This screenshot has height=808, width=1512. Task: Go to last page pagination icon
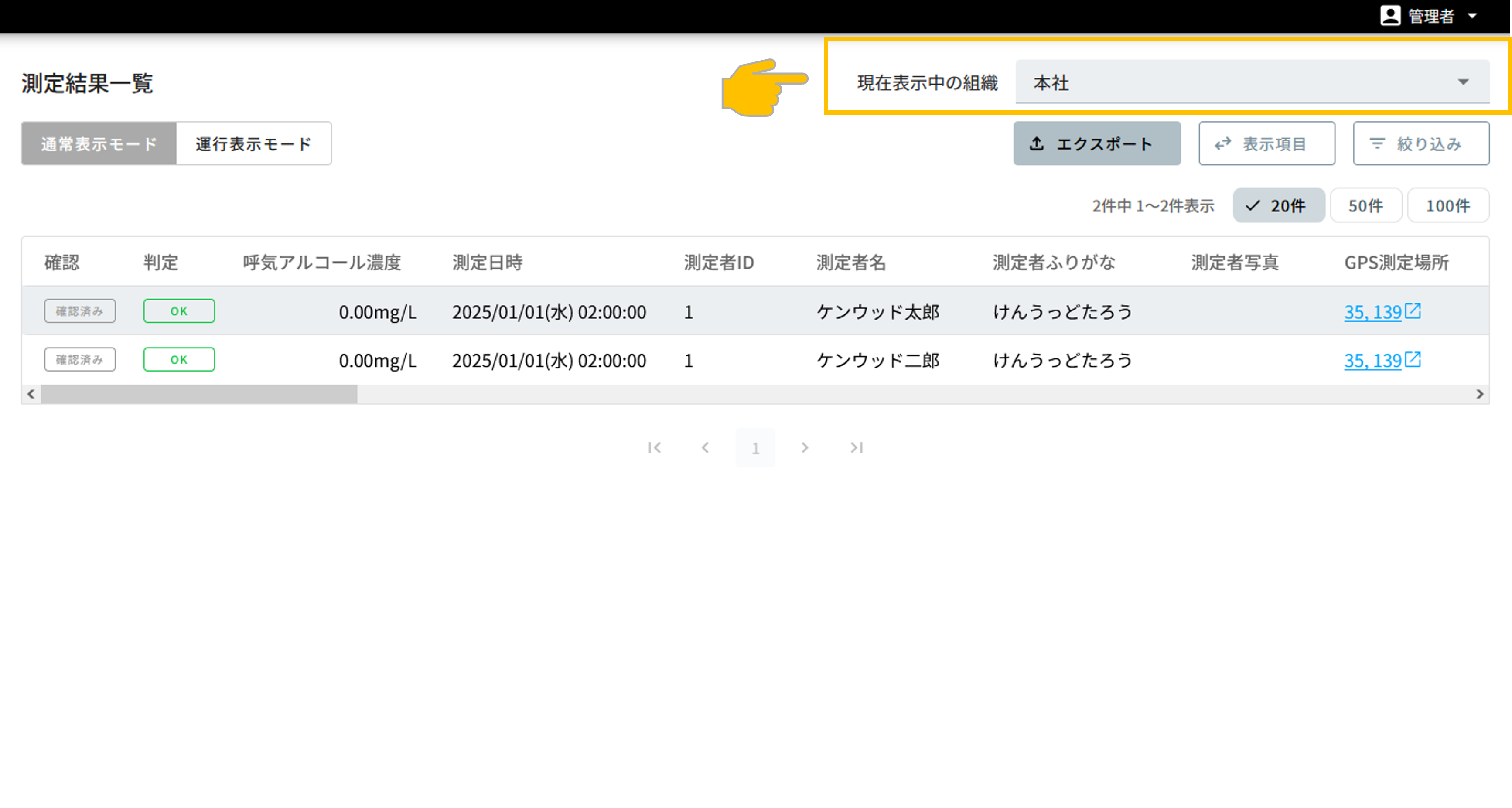(x=857, y=448)
